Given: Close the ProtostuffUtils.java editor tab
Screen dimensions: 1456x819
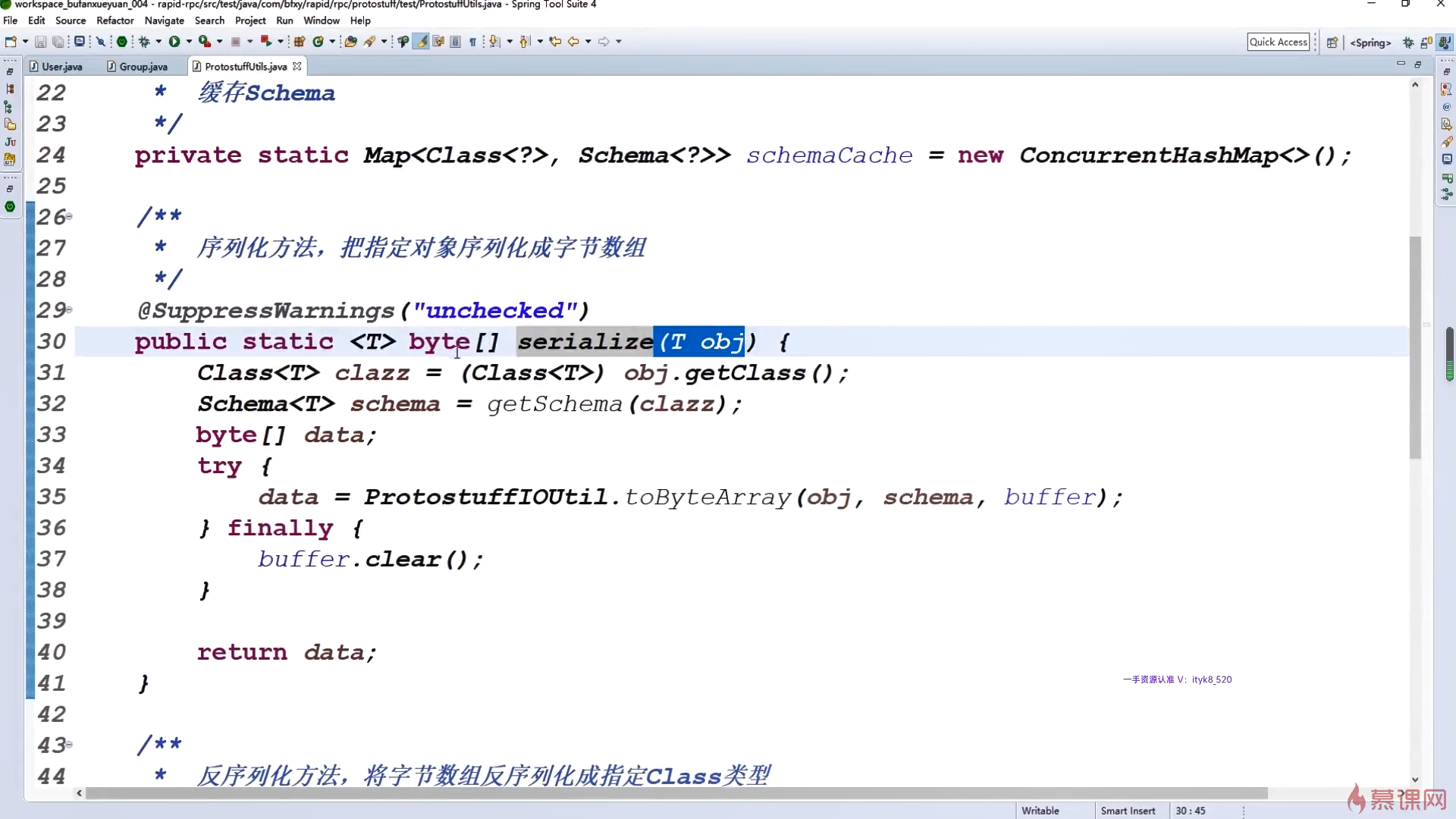Looking at the screenshot, I should point(297,67).
